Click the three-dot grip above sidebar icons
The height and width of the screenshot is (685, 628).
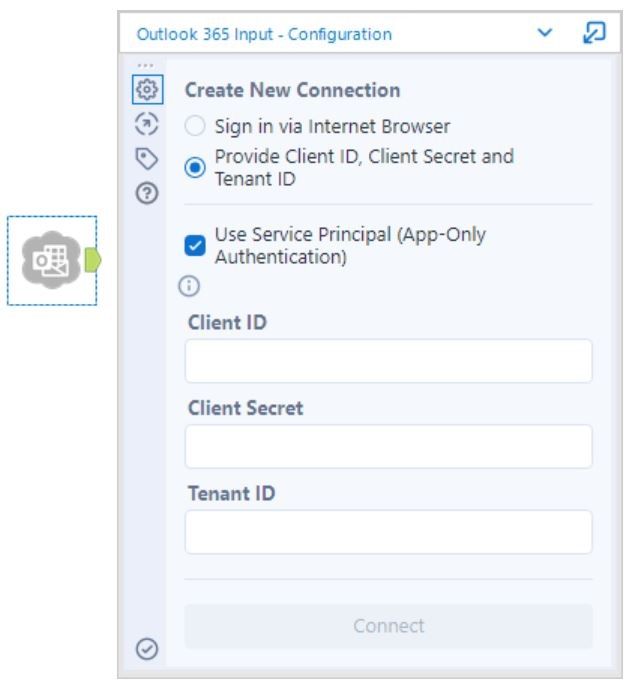coord(145,66)
